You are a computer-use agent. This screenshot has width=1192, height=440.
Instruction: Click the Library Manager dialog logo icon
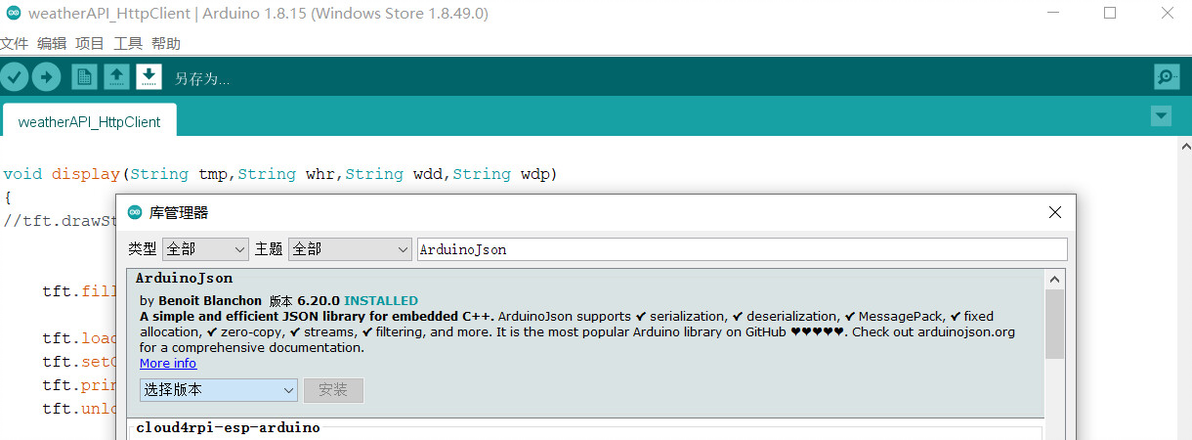point(135,212)
